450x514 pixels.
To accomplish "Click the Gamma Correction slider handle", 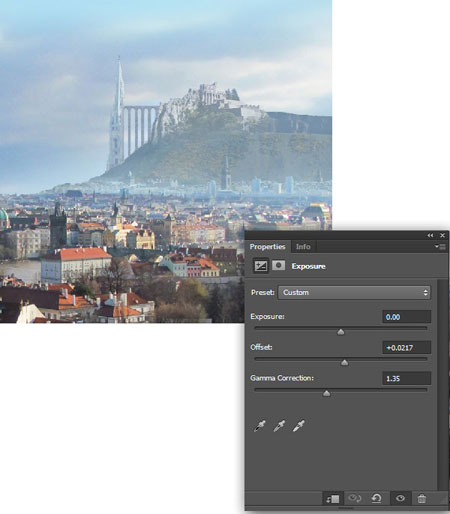I will [327, 394].
